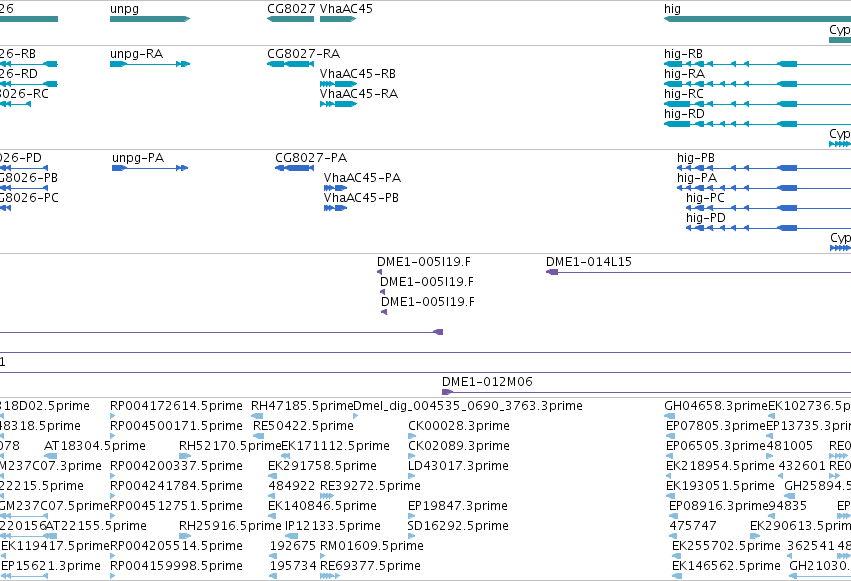Select the DME1-014L15 clone label
Screen dimensions: 851x581
tap(589, 262)
